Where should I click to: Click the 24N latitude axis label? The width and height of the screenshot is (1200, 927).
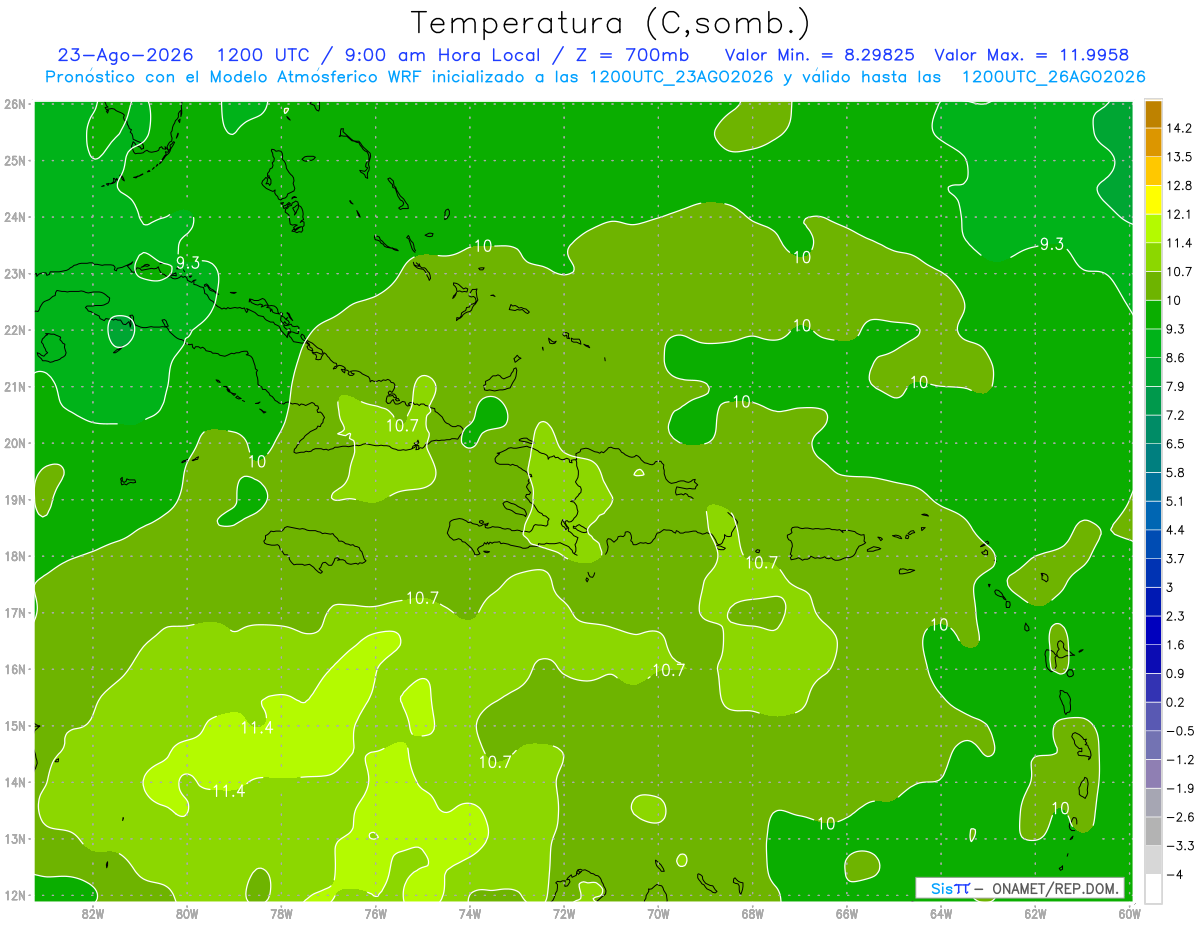coord(15,217)
